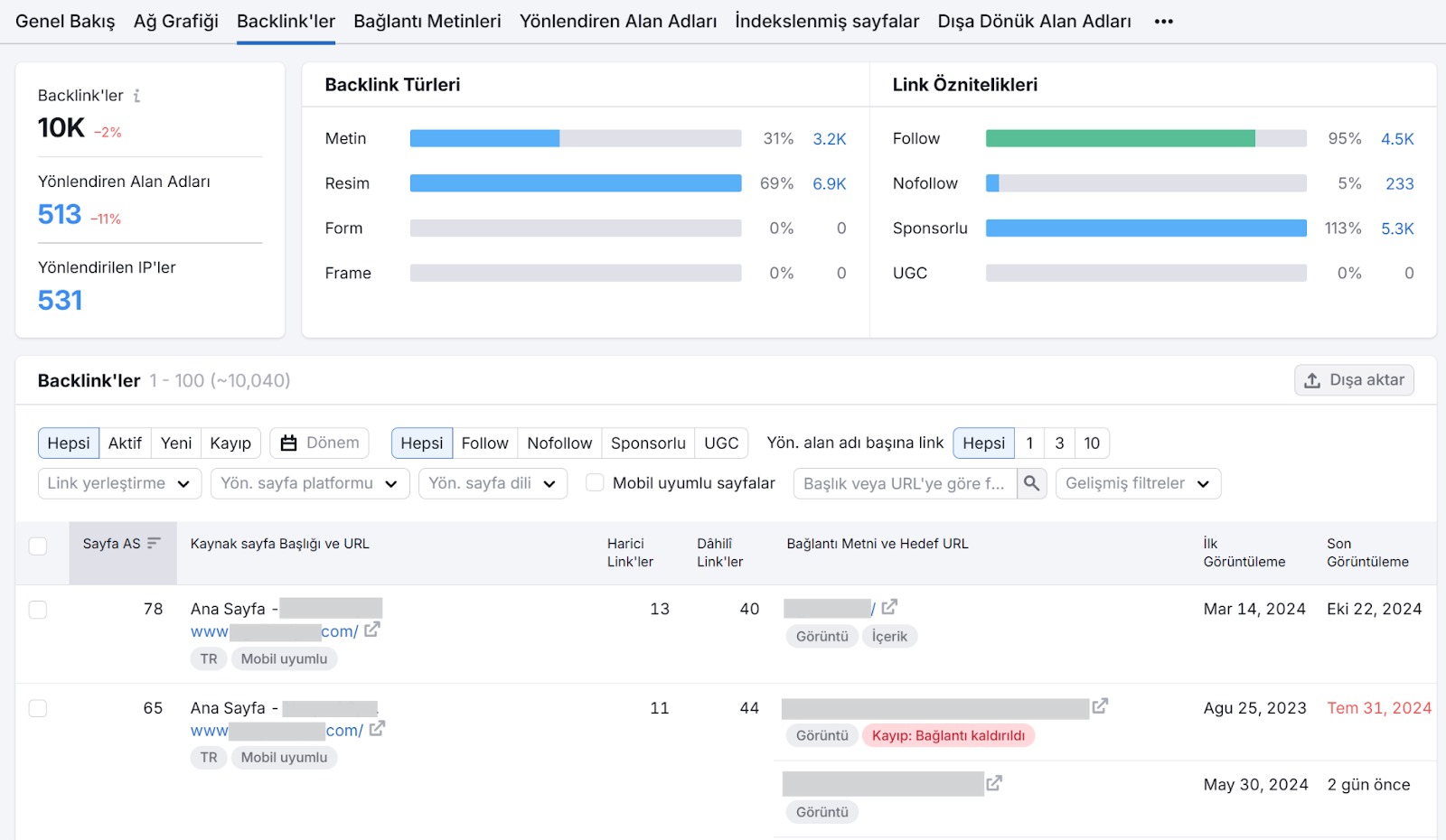
Task: Click the İçerik tag in first row
Action: tap(889, 637)
